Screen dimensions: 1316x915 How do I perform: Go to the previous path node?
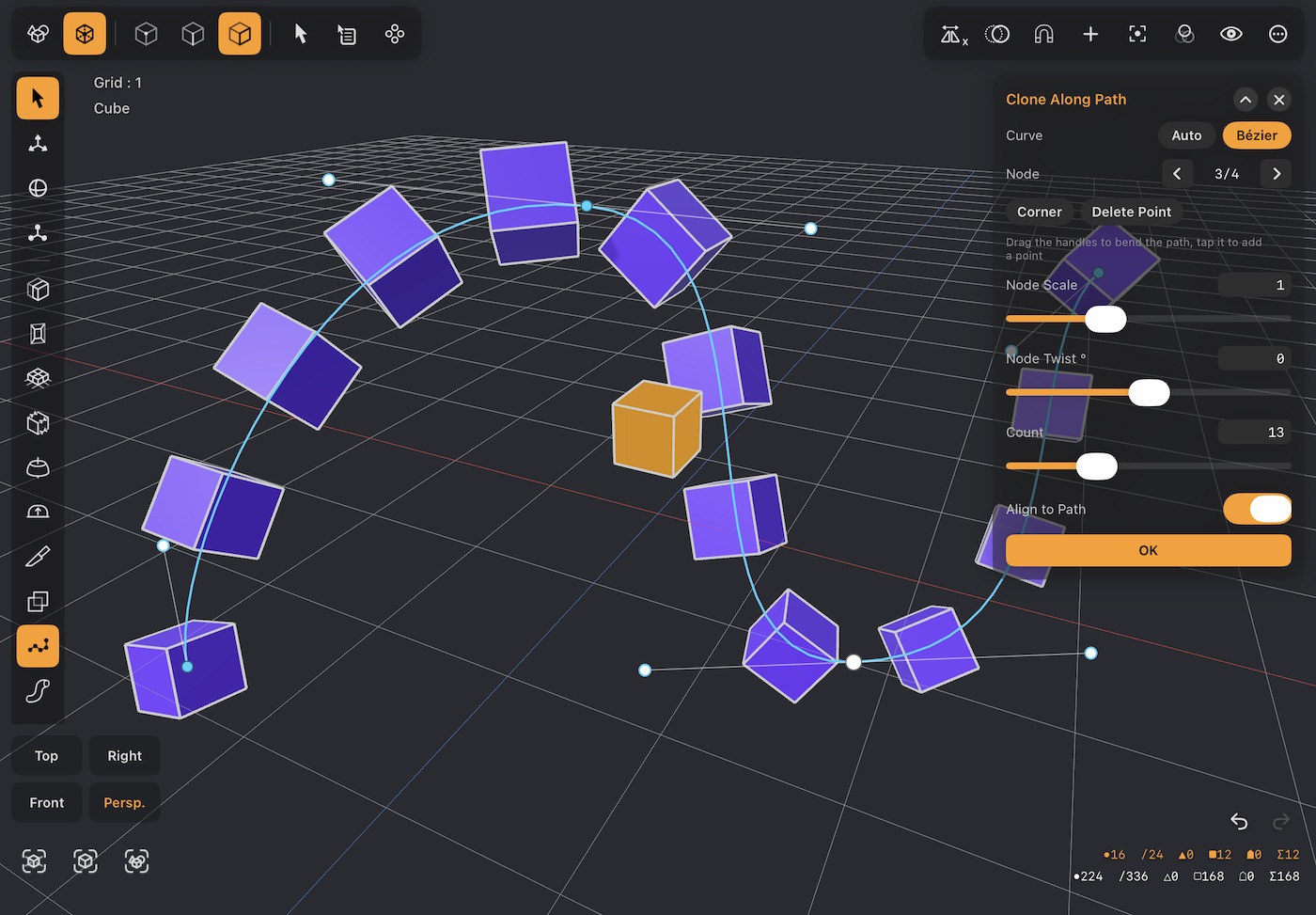1177,174
